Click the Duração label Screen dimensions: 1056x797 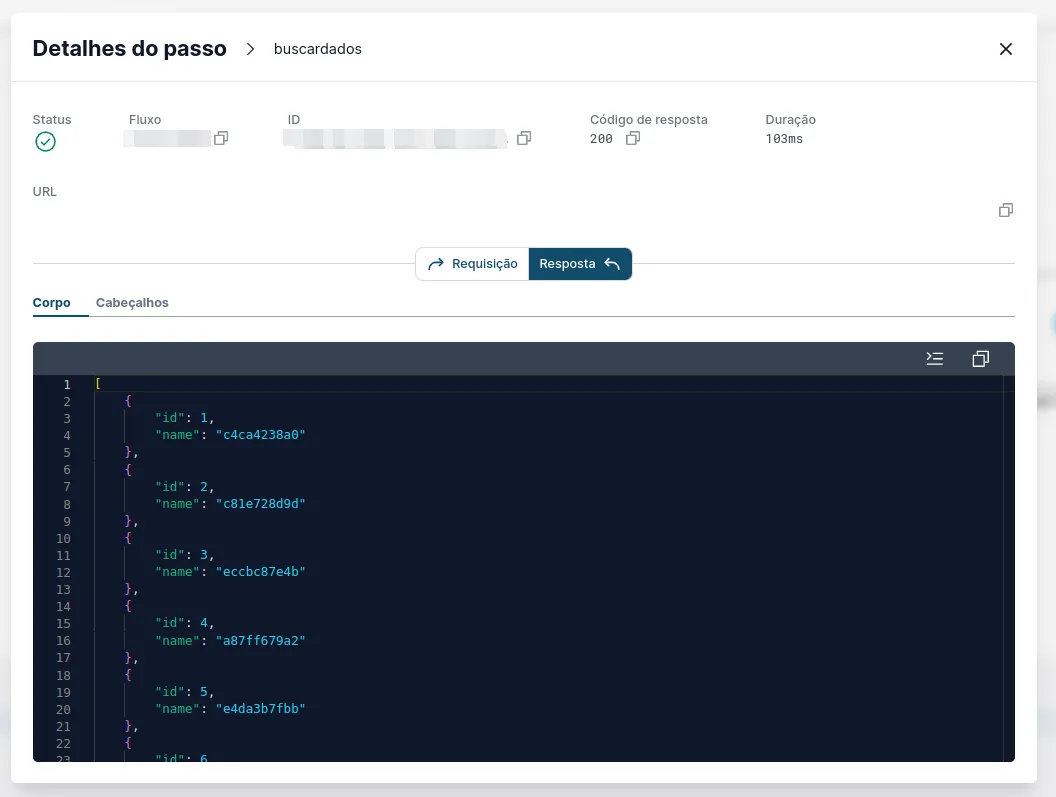pos(791,119)
